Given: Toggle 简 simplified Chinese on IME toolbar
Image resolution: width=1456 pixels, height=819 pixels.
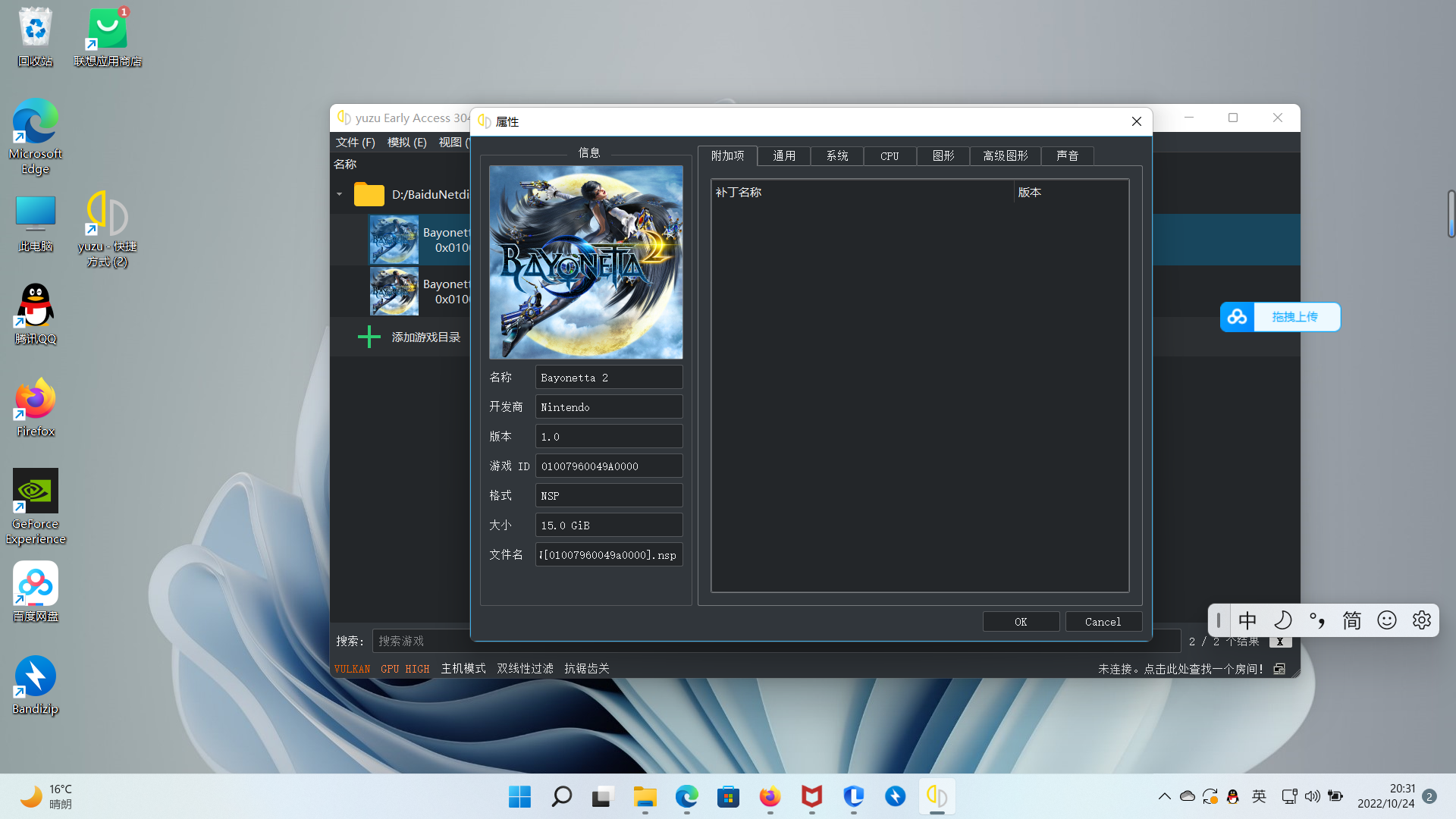Looking at the screenshot, I should pos(1352,621).
